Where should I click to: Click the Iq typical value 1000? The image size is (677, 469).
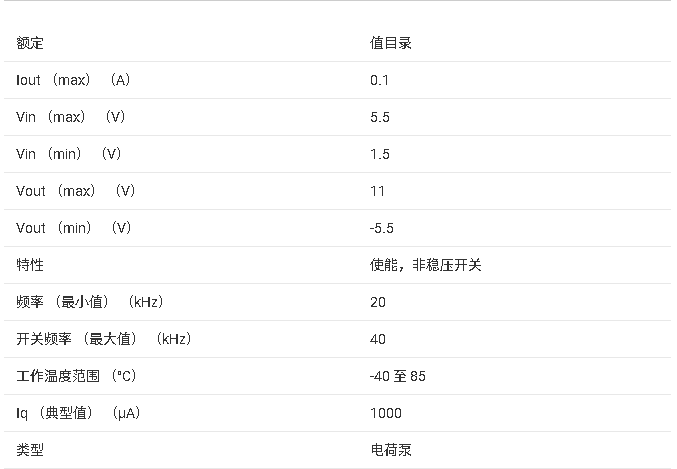click(385, 413)
